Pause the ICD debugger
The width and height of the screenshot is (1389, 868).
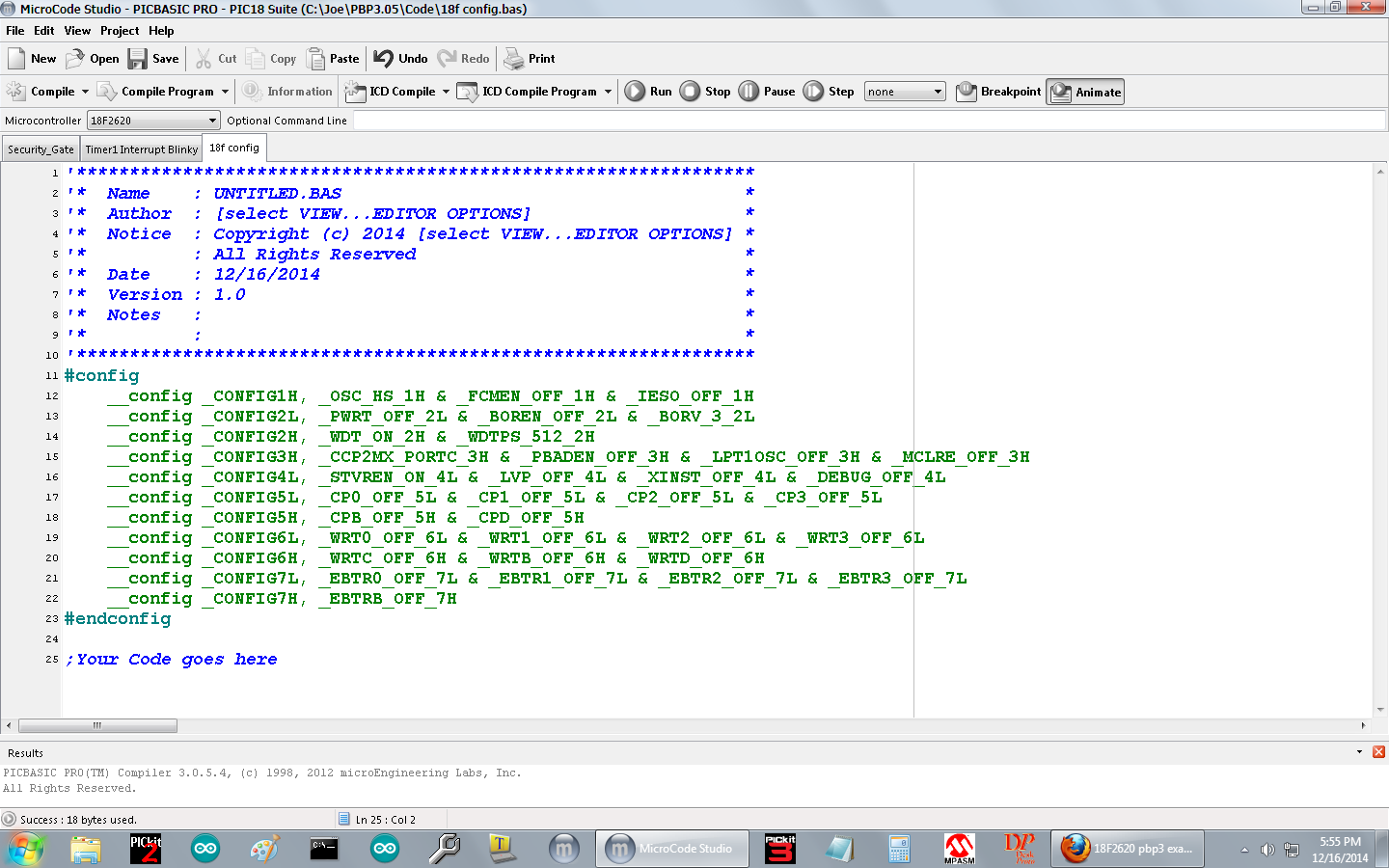[x=767, y=92]
